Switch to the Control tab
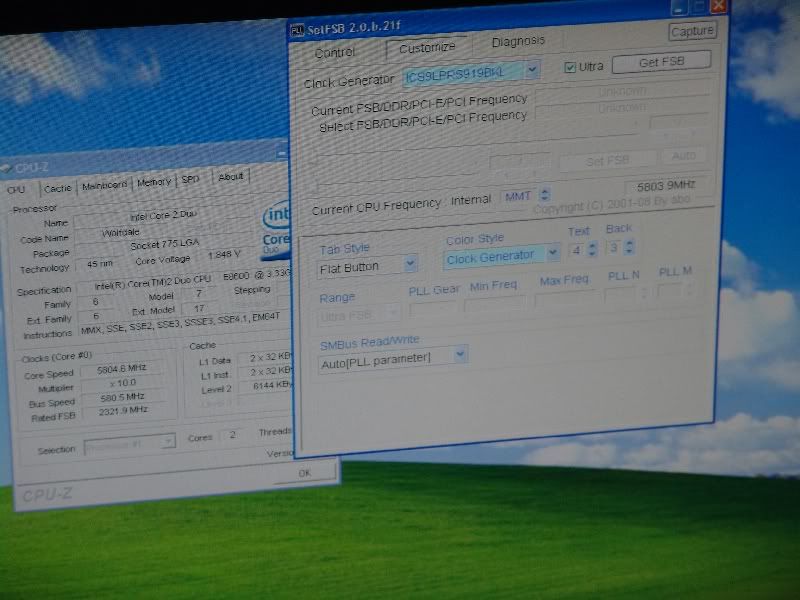 click(x=335, y=53)
